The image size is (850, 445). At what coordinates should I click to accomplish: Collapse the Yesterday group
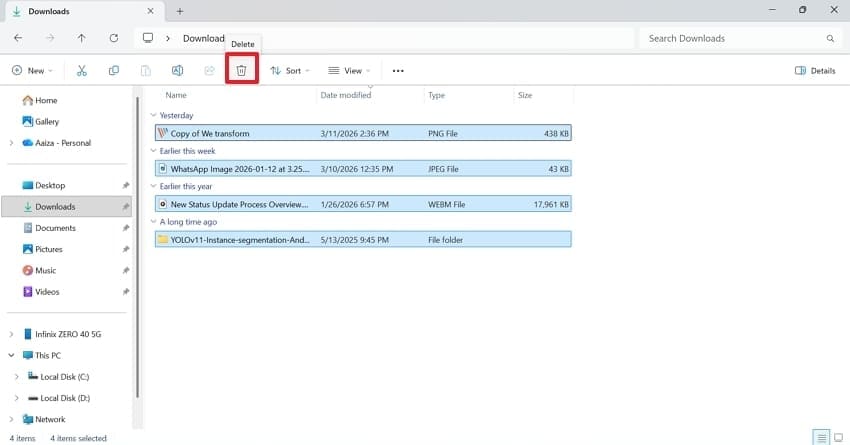(153, 115)
